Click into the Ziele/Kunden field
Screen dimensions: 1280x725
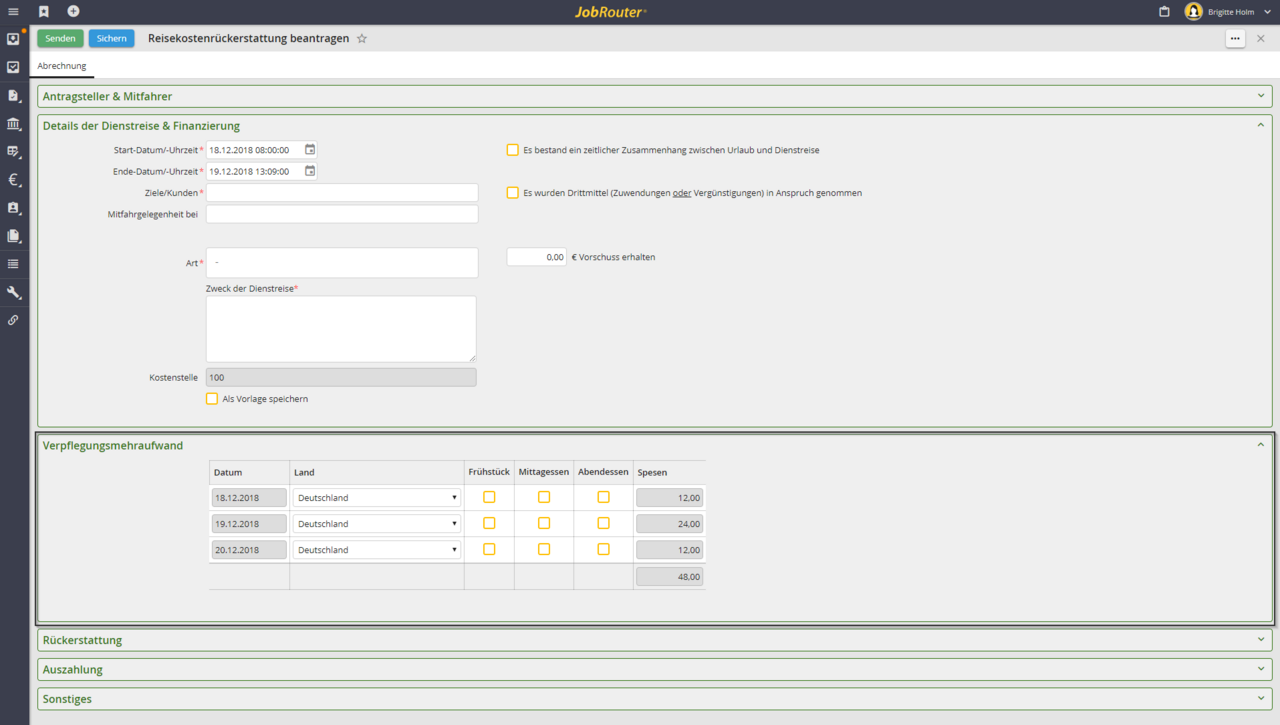[342, 193]
